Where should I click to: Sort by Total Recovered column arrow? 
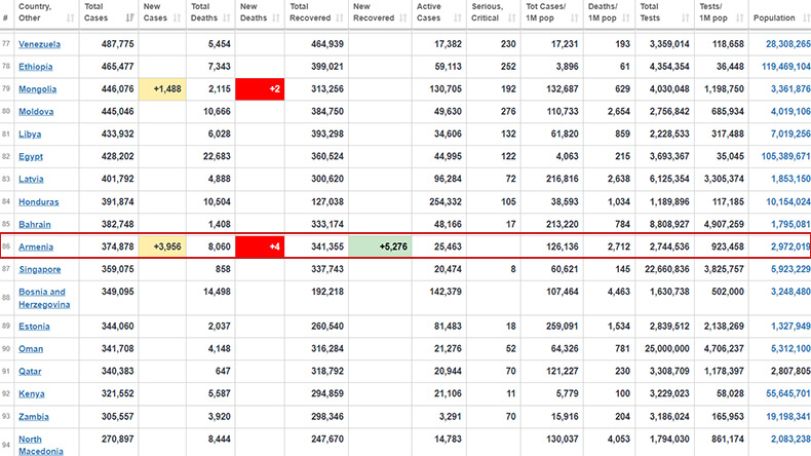pos(340,18)
